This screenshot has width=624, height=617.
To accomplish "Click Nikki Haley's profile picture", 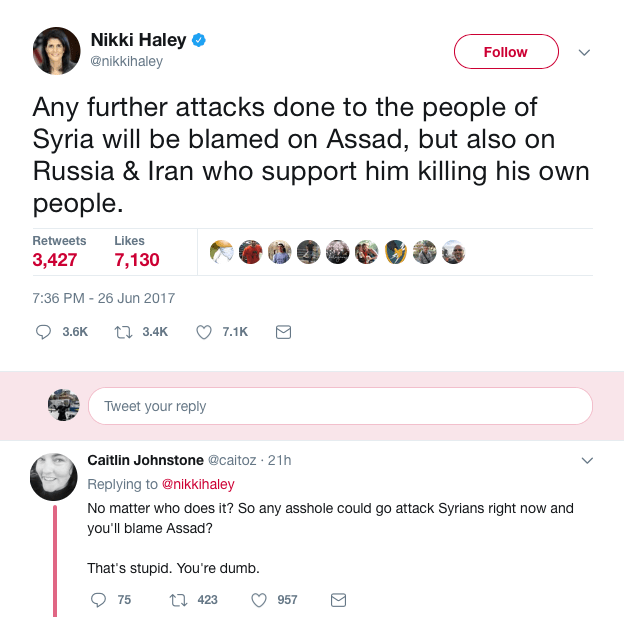I will (x=56, y=51).
